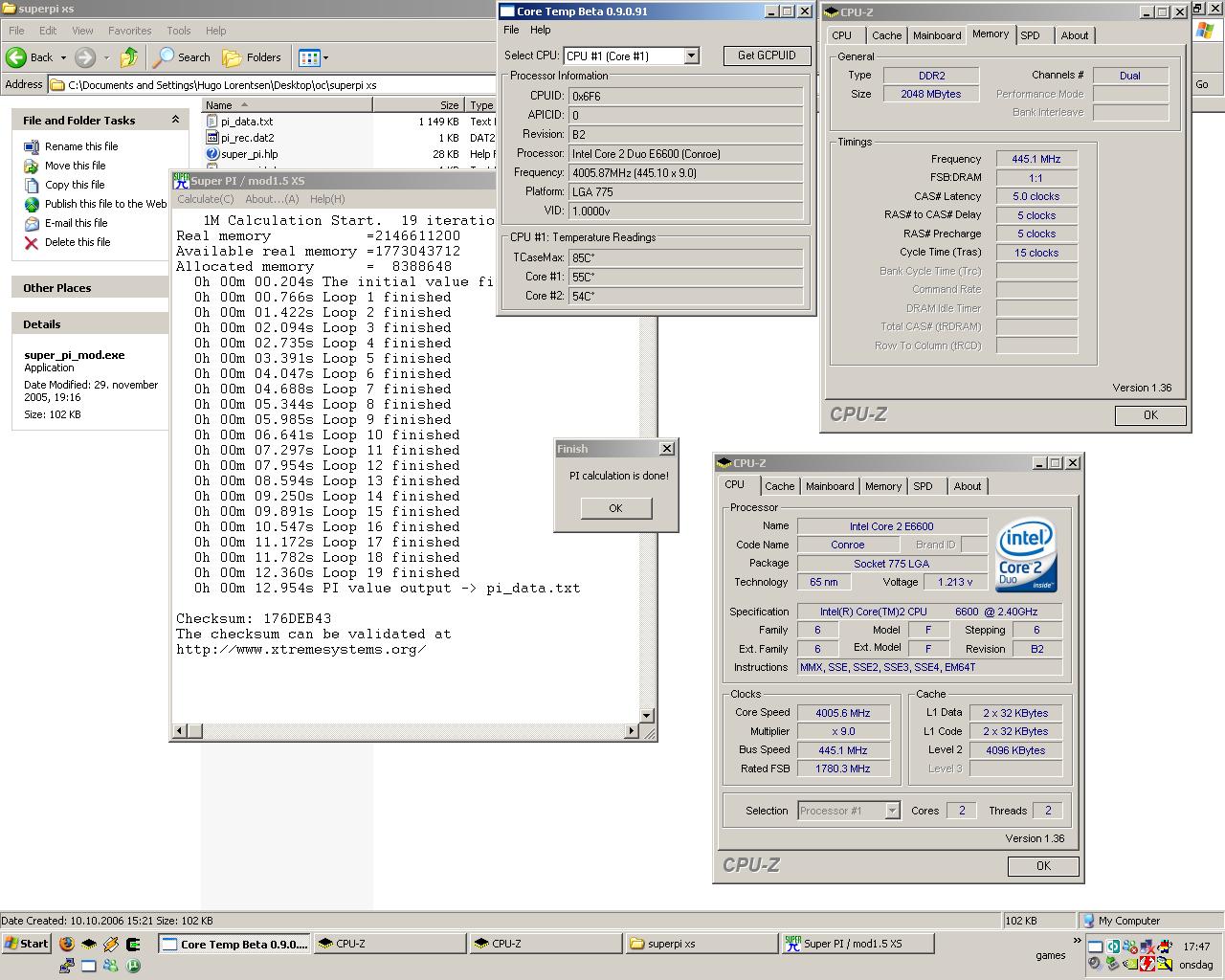Open the Processor #1 selection dropdown
The width and height of the screenshot is (1225, 980).
tap(849, 811)
